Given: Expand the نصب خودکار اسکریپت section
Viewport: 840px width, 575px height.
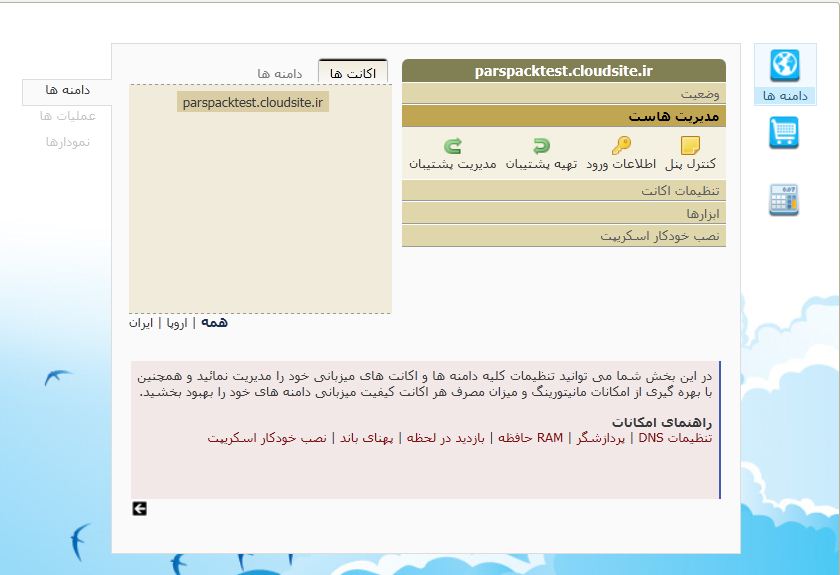Looking at the screenshot, I should pyautogui.click(x=564, y=236).
